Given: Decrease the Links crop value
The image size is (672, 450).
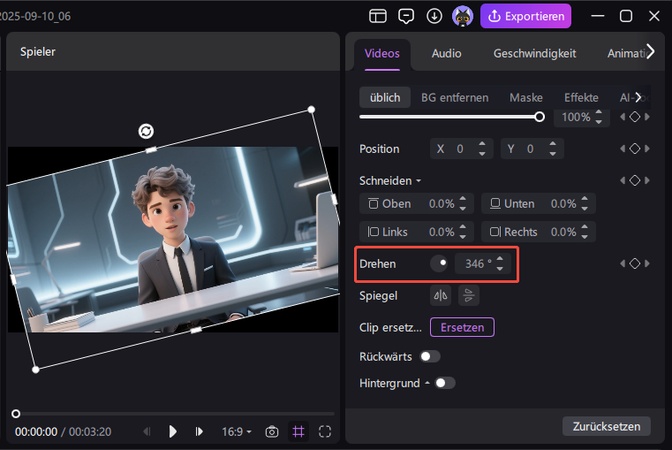Looking at the screenshot, I should tap(463, 237).
